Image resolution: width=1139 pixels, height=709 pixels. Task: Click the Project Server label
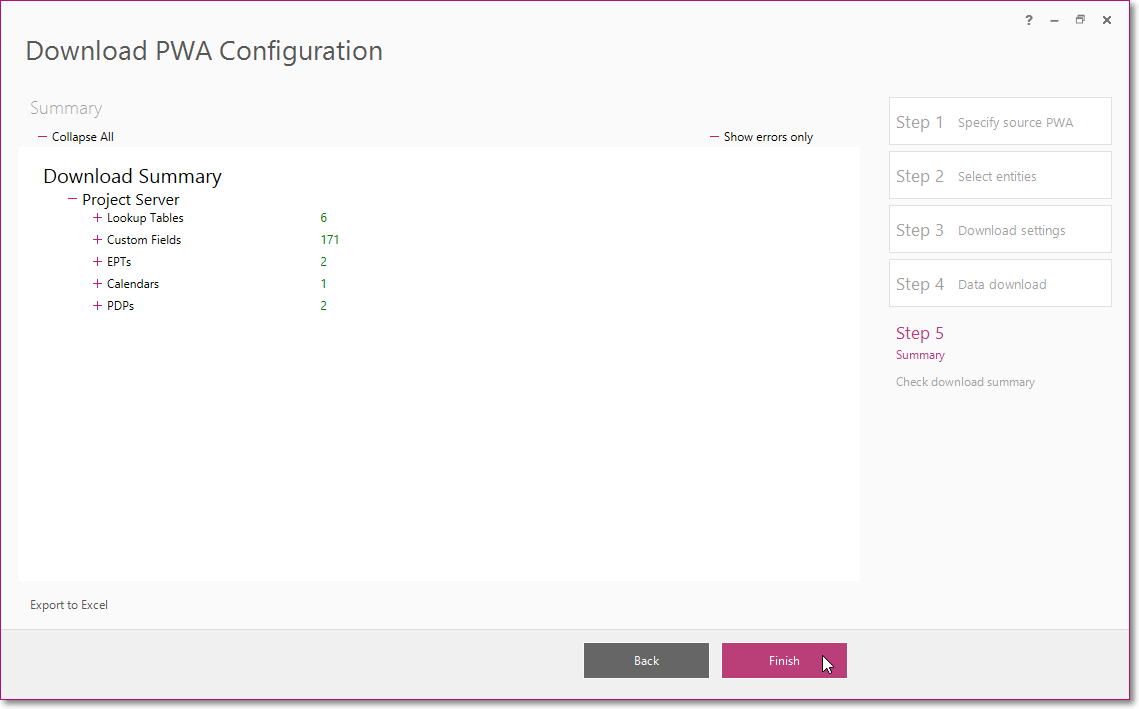(131, 200)
